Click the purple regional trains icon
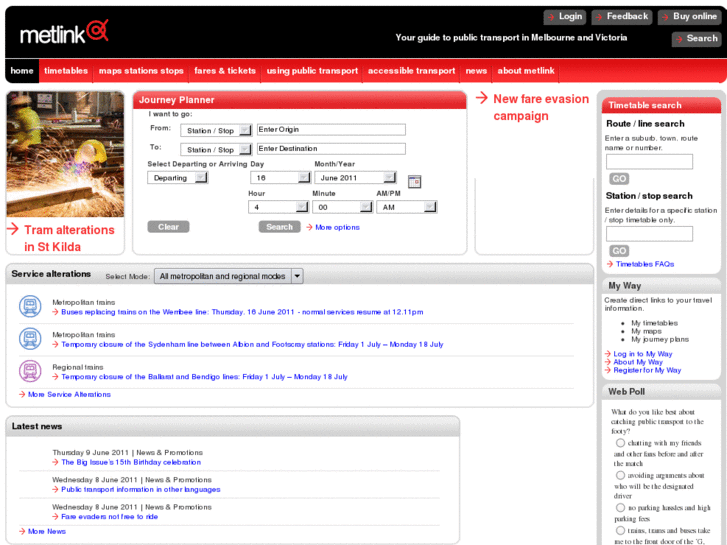The height and width of the screenshot is (545, 727). [30, 371]
